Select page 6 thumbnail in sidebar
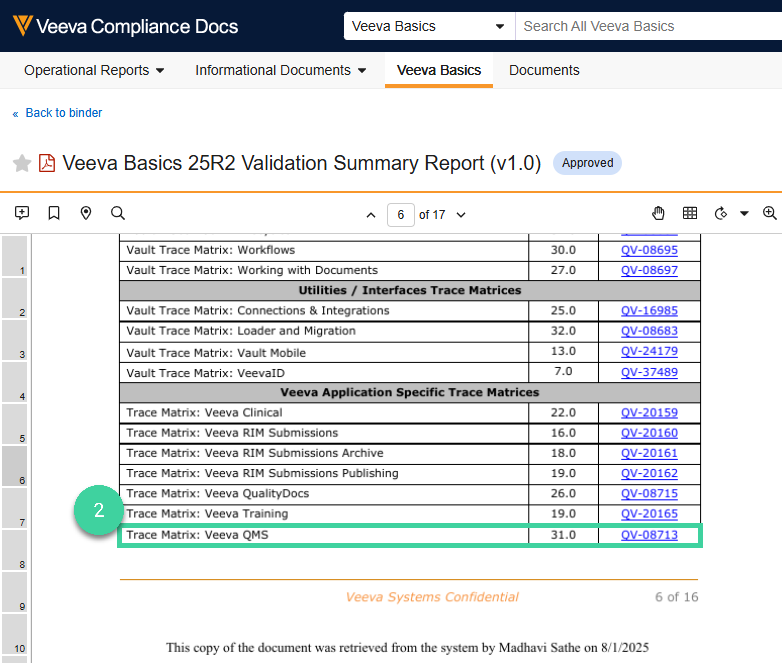This screenshot has height=663, width=782. [x=15, y=466]
